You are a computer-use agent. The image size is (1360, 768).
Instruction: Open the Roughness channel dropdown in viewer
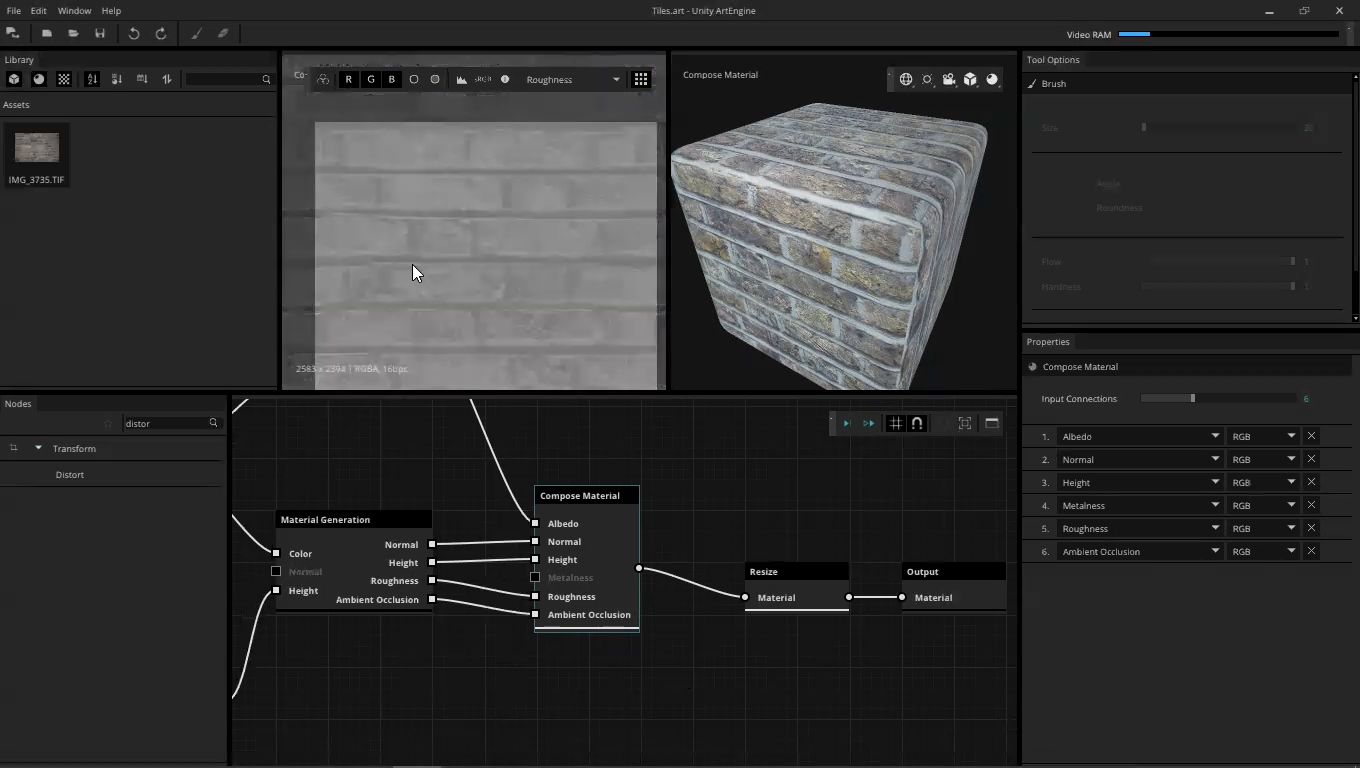pos(573,79)
